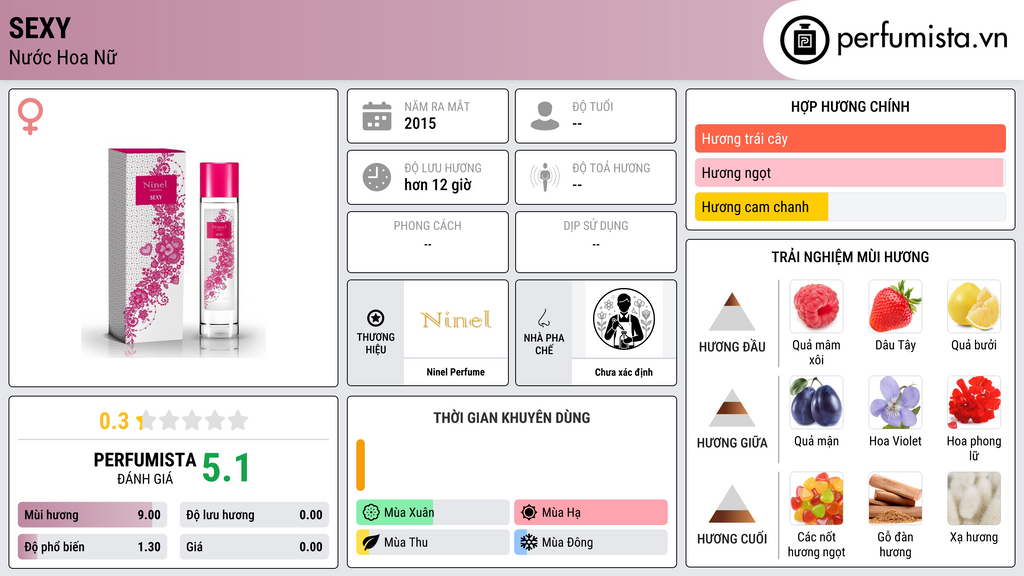Open the Quả mận plum note image
1024x576 pixels.
coord(816,402)
